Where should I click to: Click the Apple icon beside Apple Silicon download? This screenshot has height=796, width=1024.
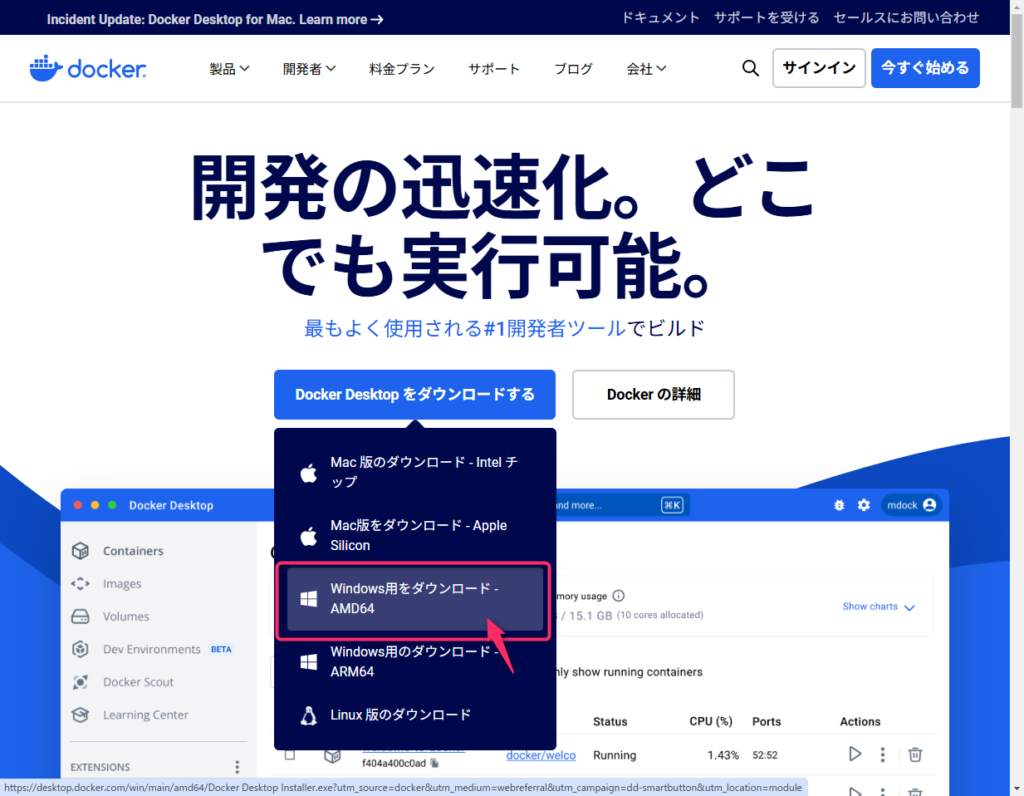click(x=309, y=535)
